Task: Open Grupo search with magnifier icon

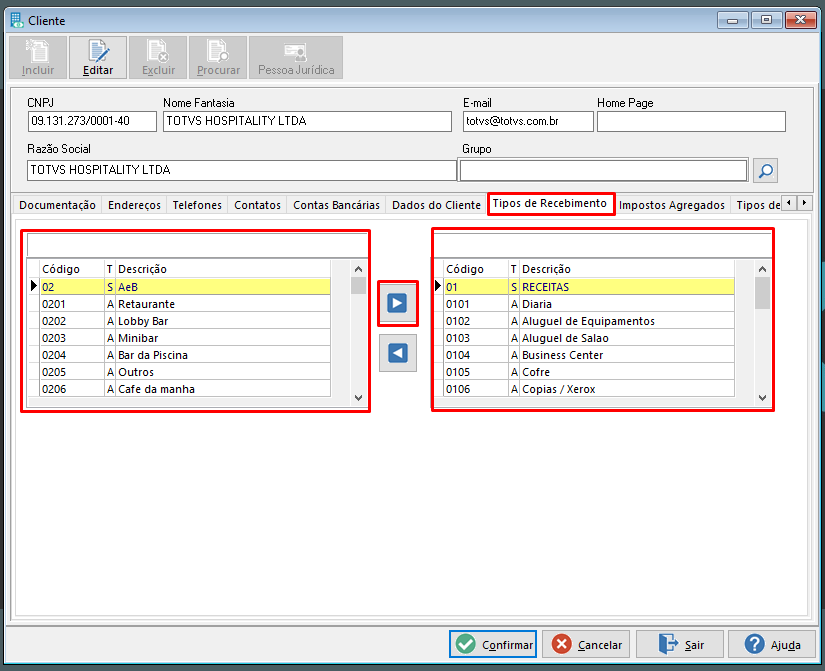Action: click(765, 171)
